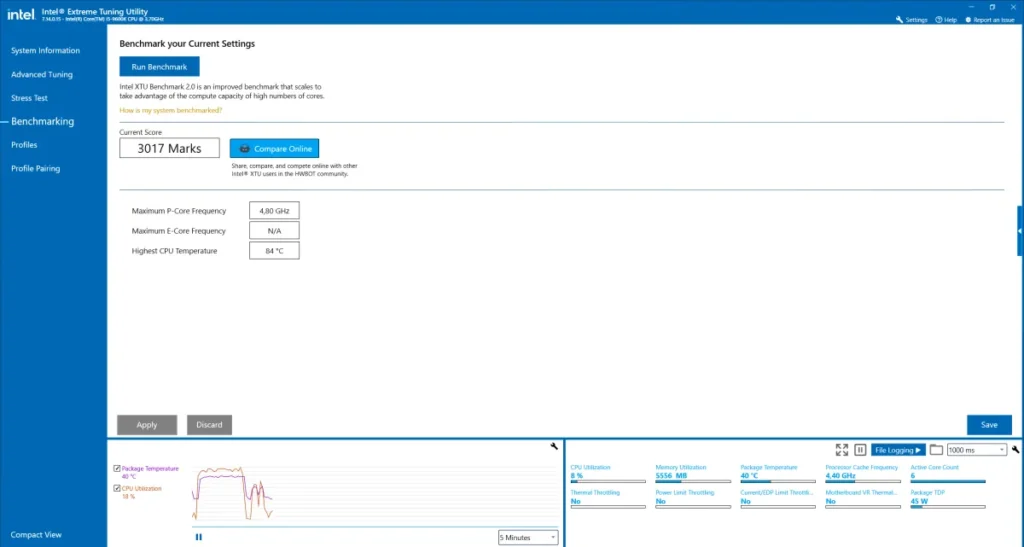Click the Package TDP 45 W monitor
Image resolution: width=1024 pixels, height=547 pixels.
coord(948,499)
